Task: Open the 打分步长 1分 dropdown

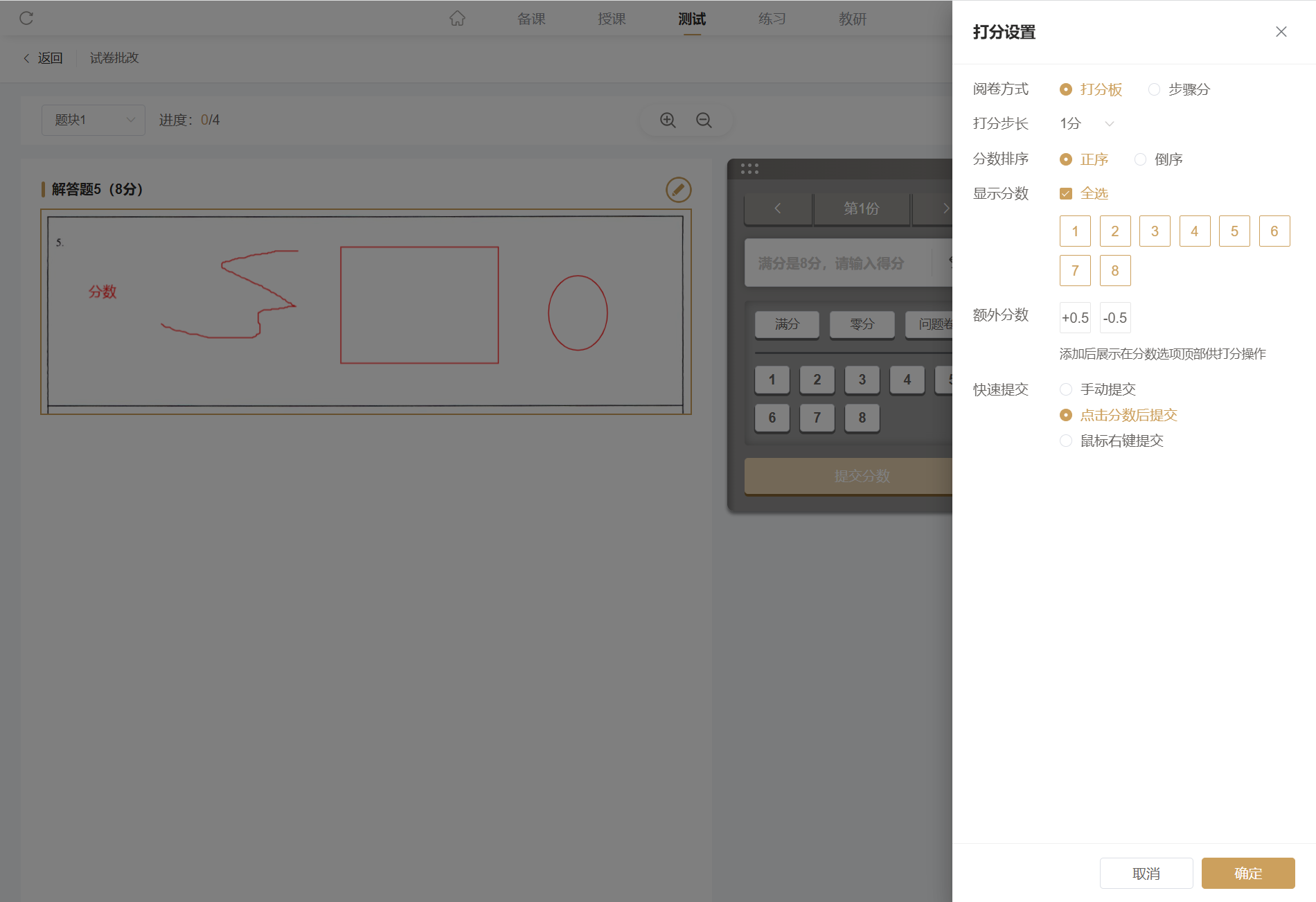Action: pos(1087,123)
